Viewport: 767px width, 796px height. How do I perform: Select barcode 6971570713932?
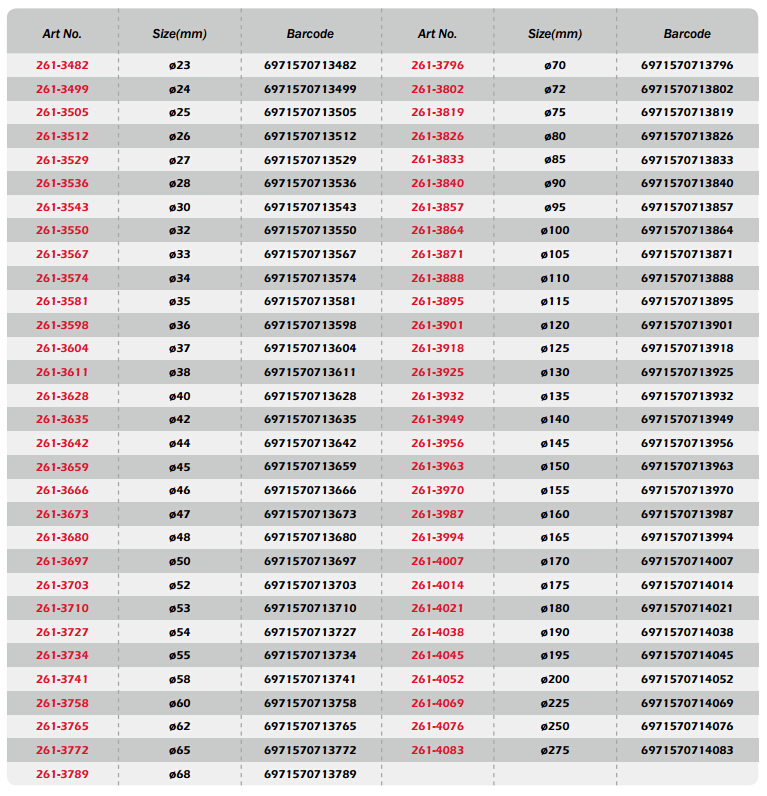[687, 396]
